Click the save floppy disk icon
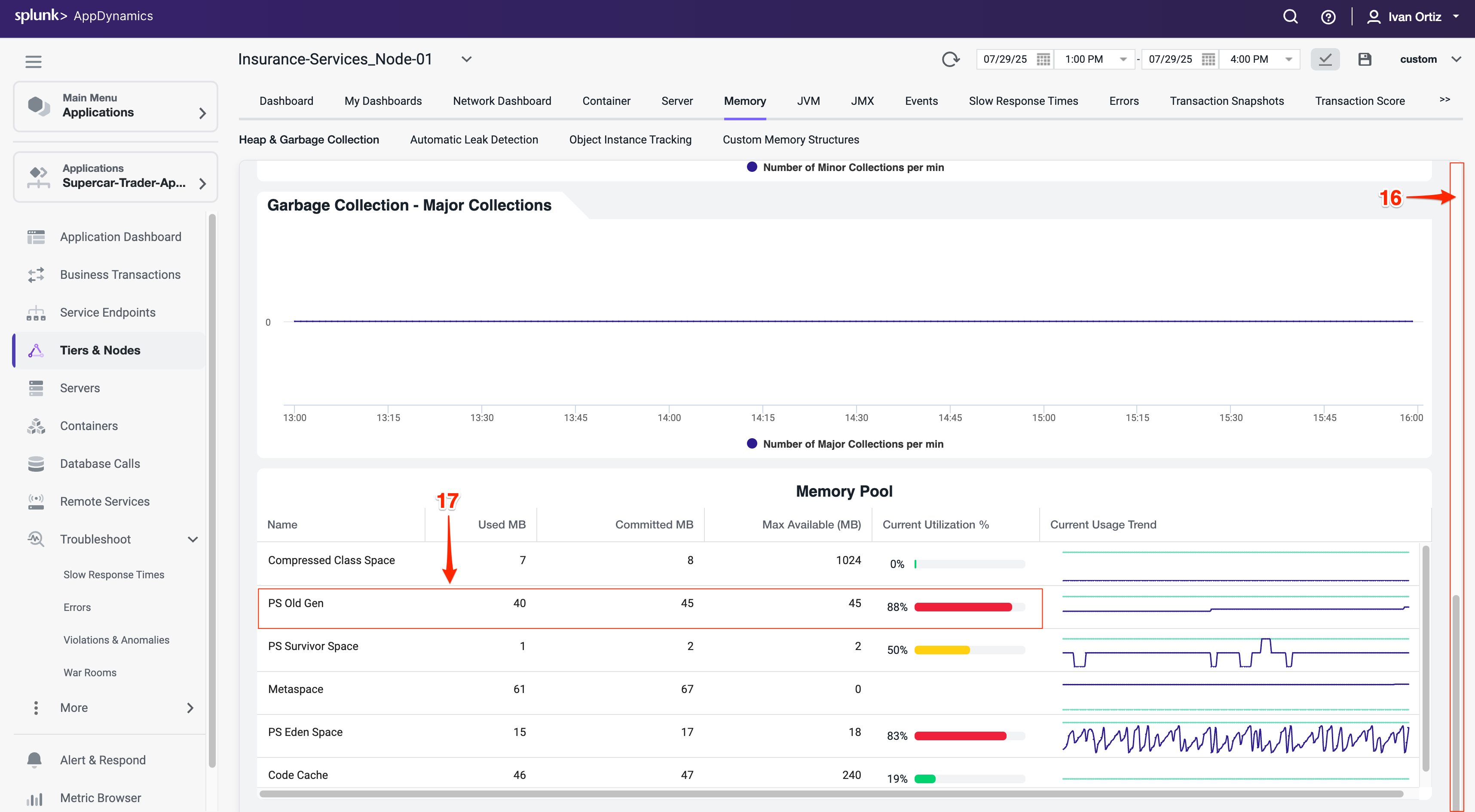Image resolution: width=1475 pixels, height=812 pixels. [x=1365, y=59]
